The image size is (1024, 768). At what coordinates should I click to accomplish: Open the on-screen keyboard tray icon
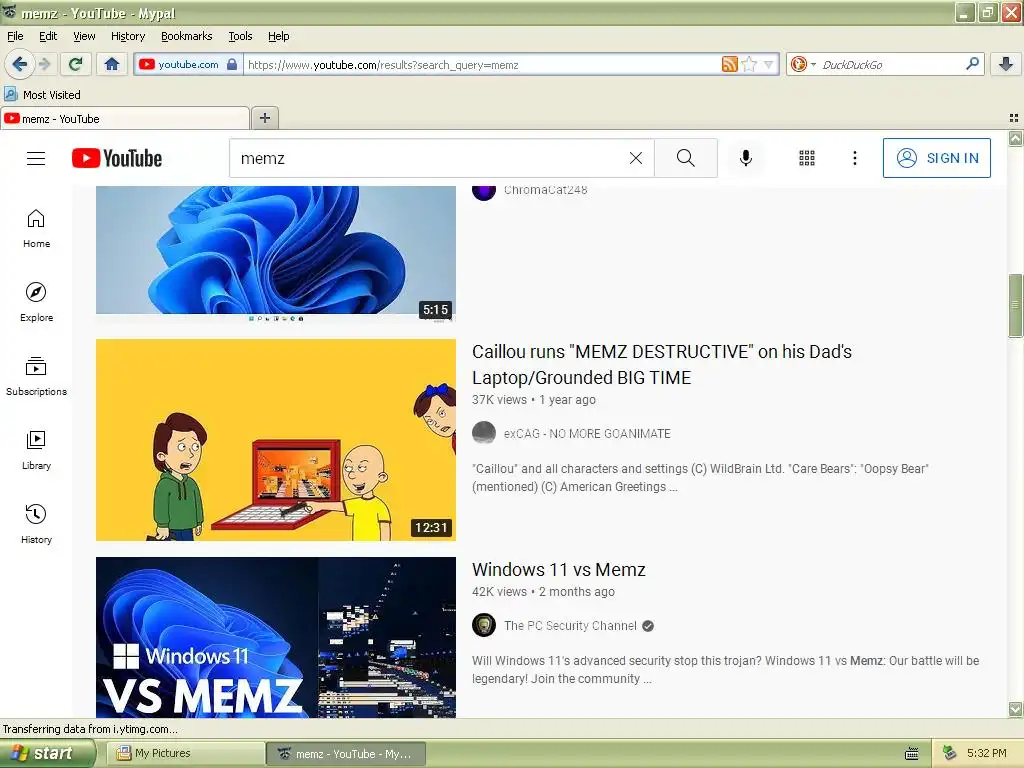tap(912, 754)
